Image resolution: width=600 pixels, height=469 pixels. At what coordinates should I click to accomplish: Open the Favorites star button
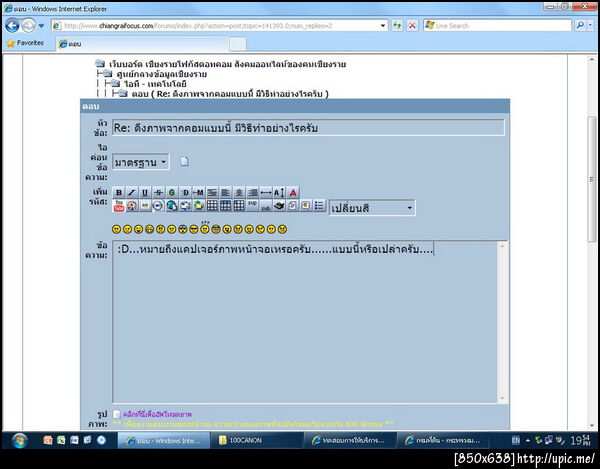pos(25,43)
